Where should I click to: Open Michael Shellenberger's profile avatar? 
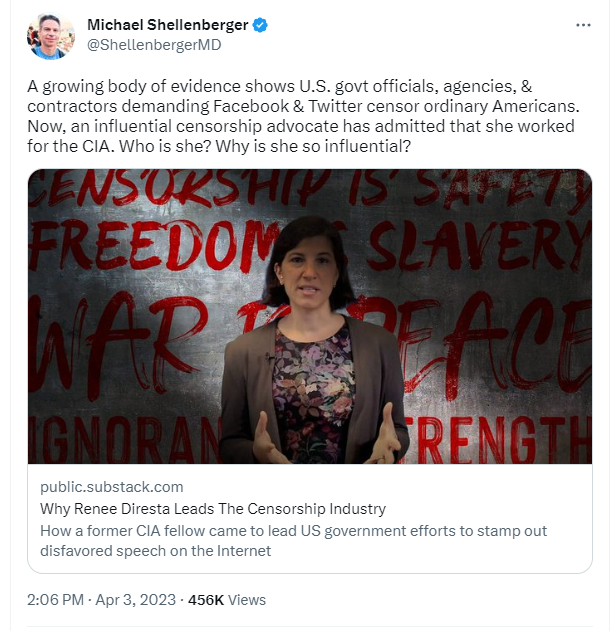[x=51, y=36]
